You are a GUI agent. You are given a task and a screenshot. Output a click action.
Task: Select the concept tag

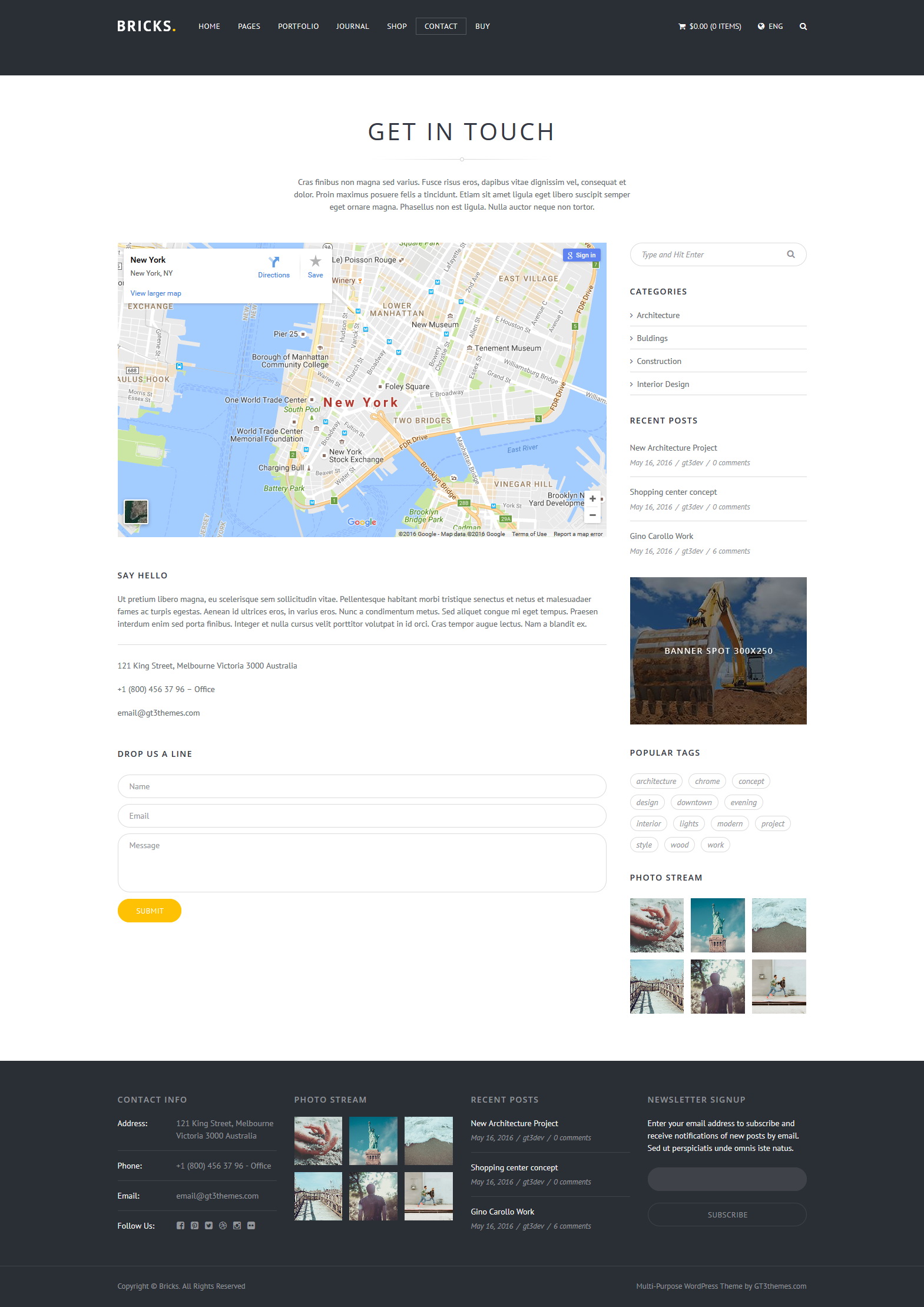751,781
